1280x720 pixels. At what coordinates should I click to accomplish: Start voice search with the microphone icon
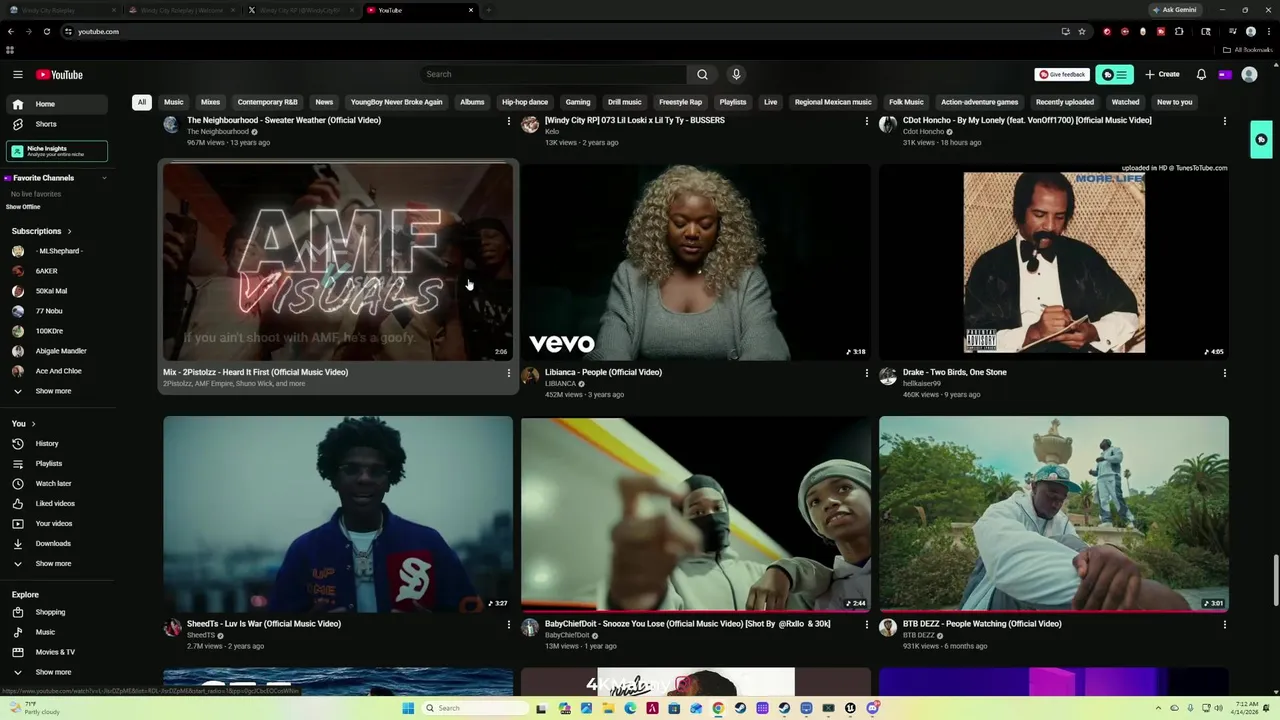tap(736, 74)
